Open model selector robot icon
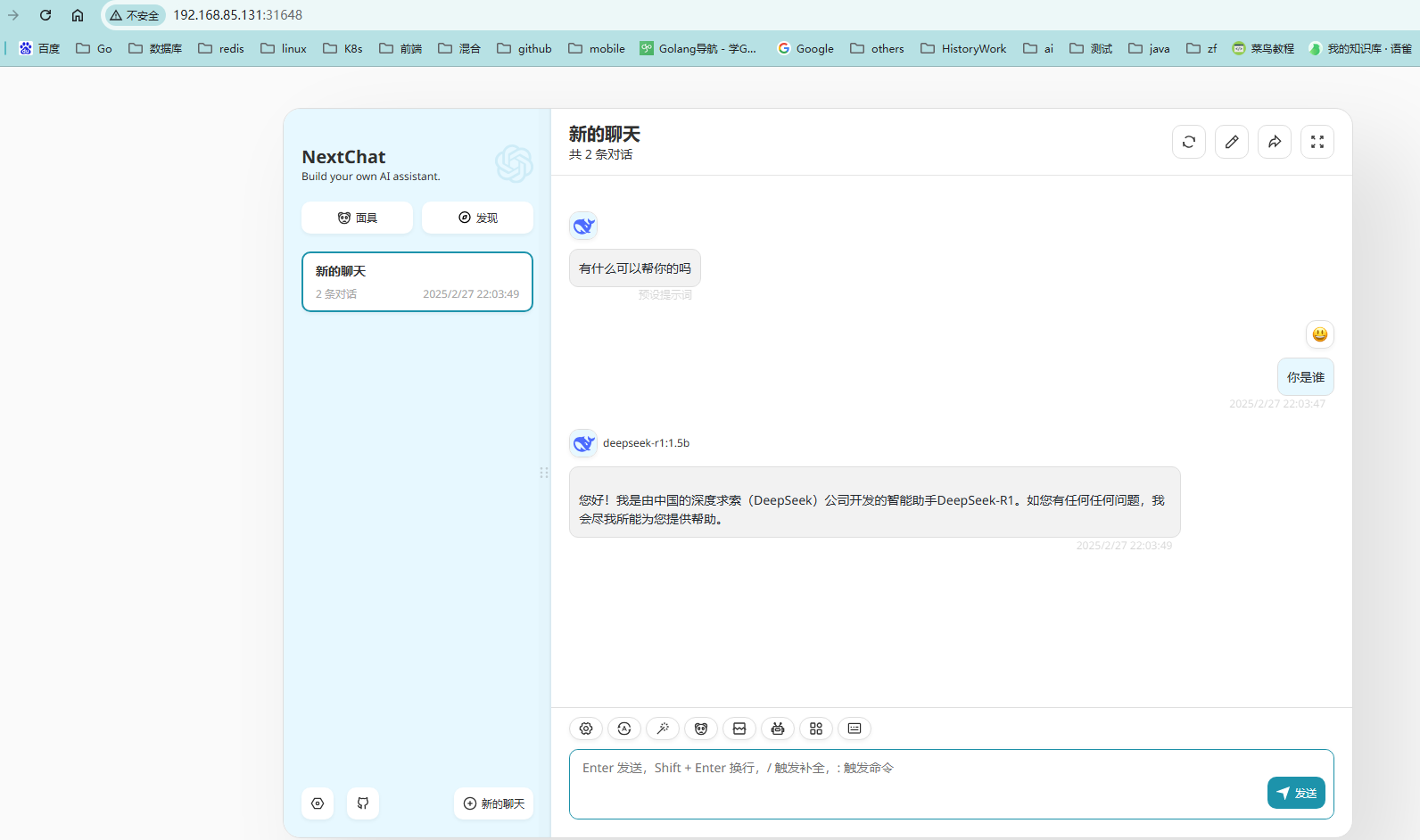 click(x=778, y=729)
